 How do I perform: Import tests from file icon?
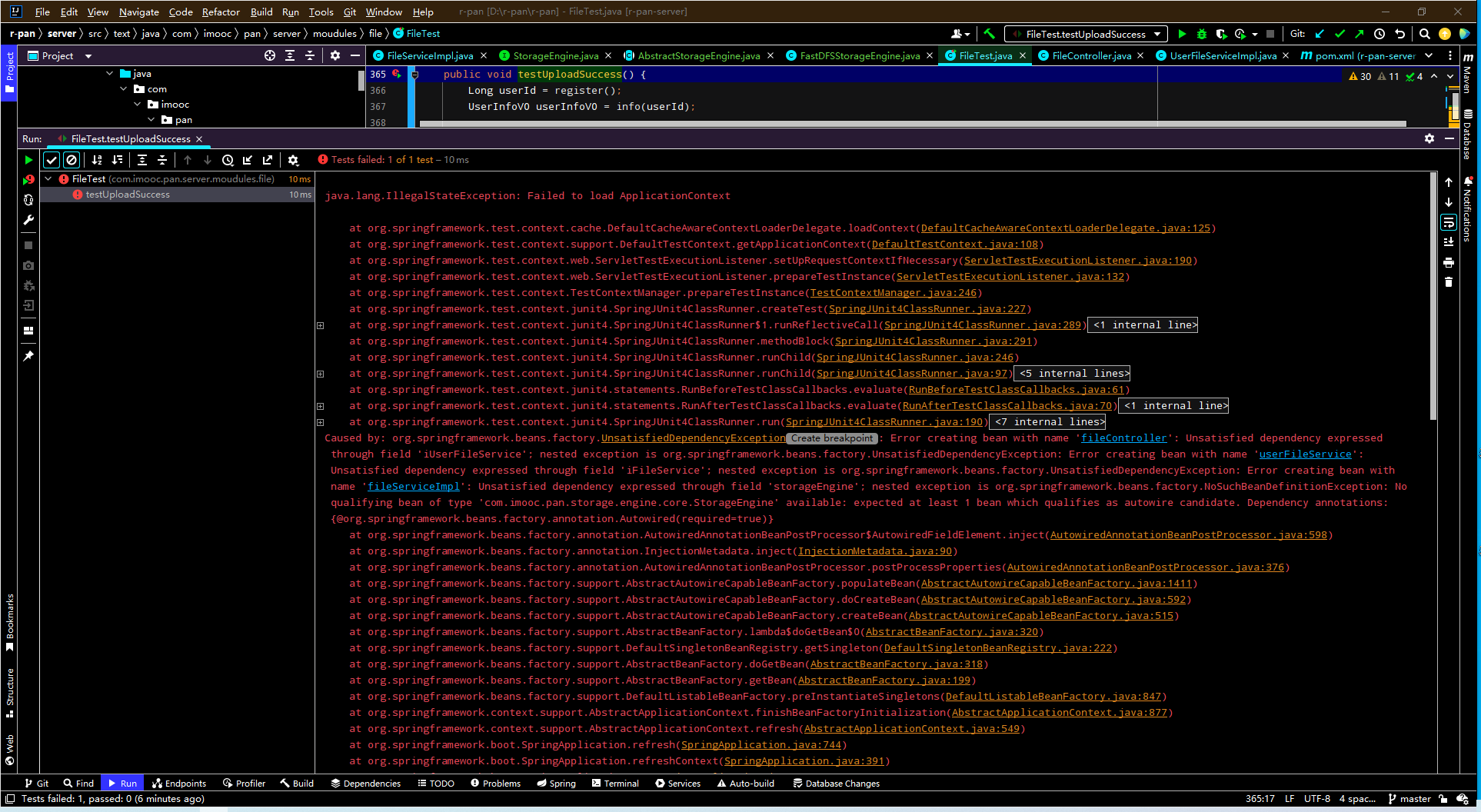click(x=248, y=160)
